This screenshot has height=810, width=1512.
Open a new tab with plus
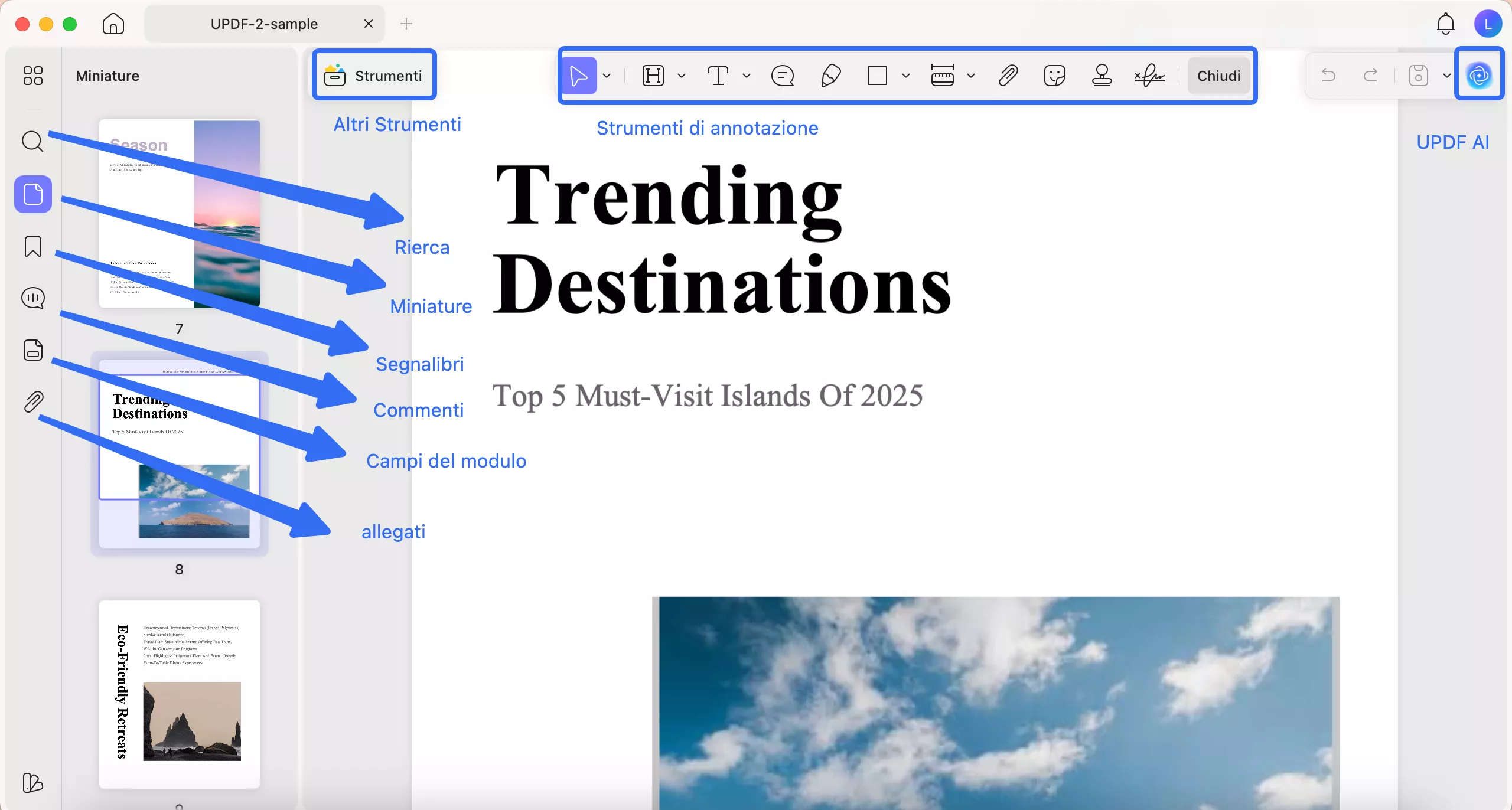pyautogui.click(x=406, y=24)
